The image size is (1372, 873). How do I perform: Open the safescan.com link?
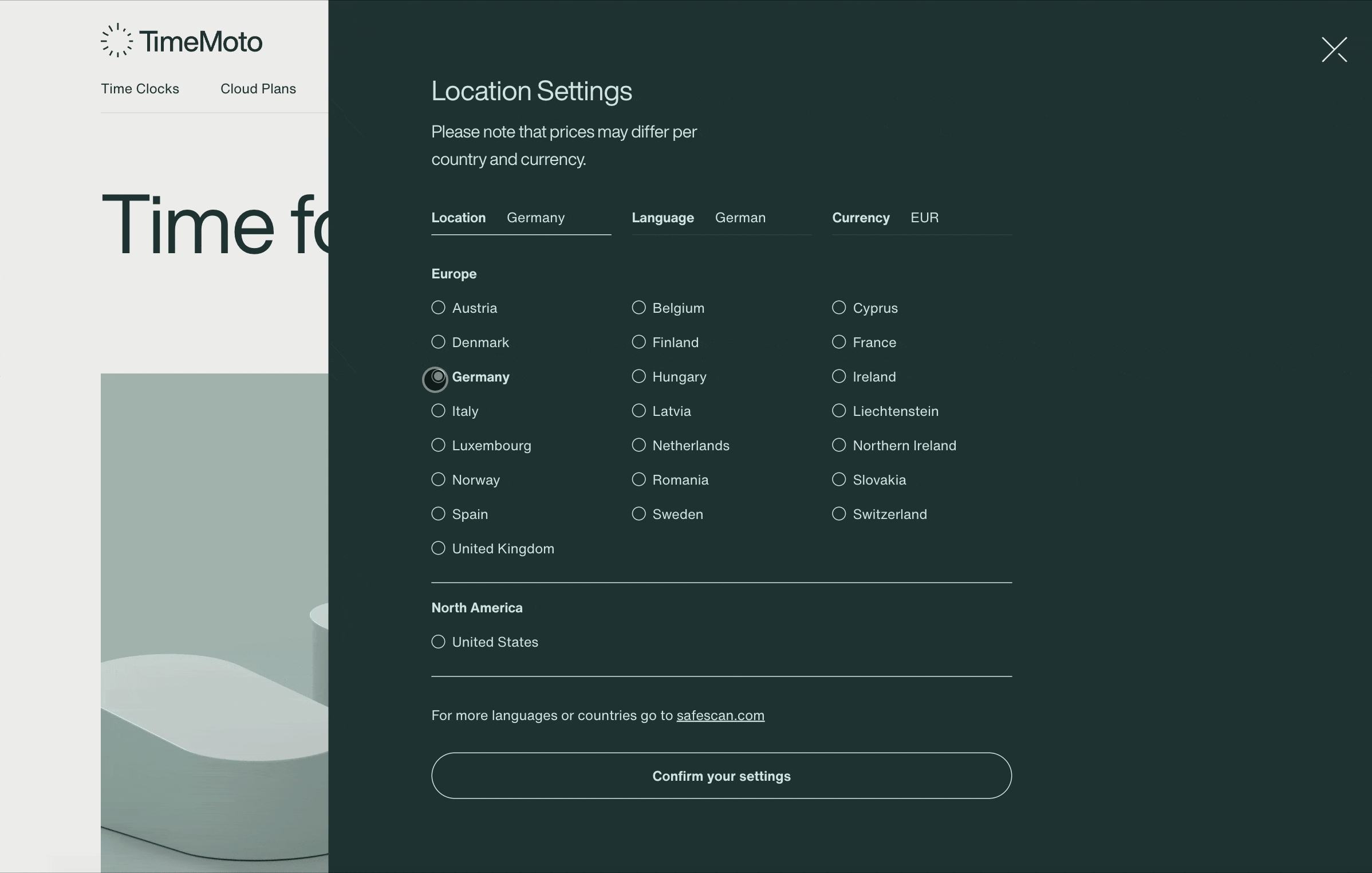point(720,715)
